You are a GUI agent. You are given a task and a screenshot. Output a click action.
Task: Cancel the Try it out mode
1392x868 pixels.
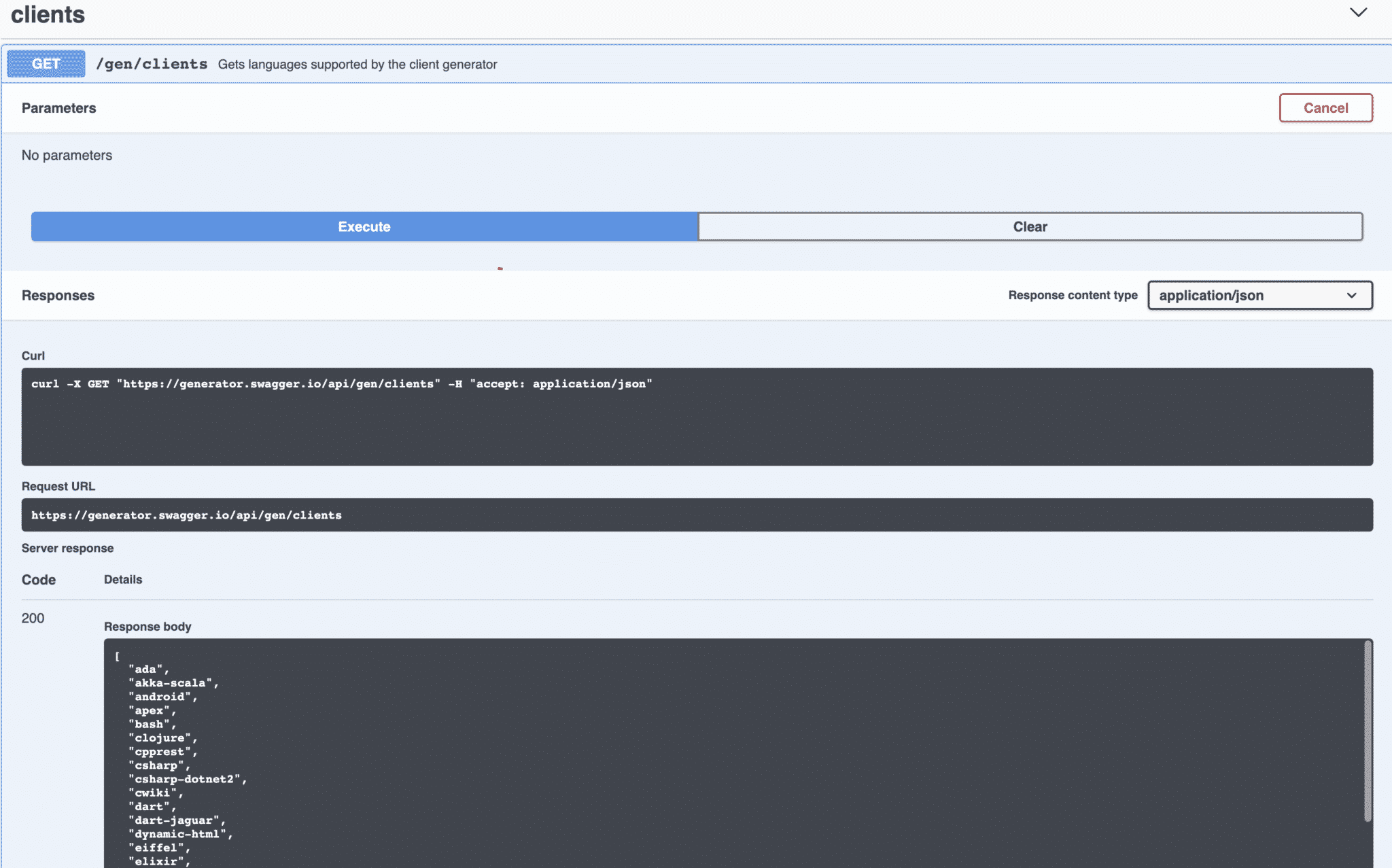coord(1325,107)
